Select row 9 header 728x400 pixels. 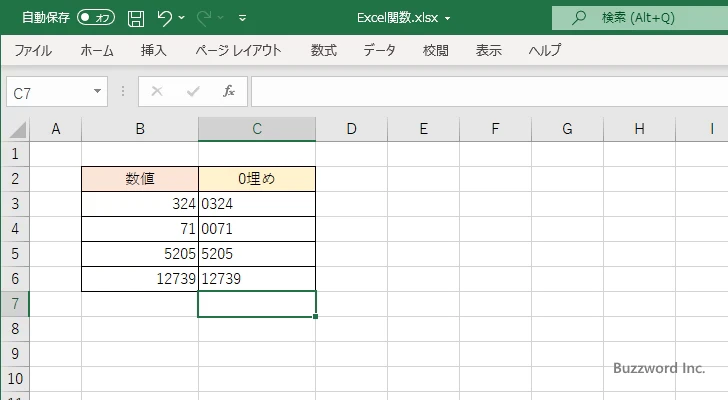tap(15, 354)
